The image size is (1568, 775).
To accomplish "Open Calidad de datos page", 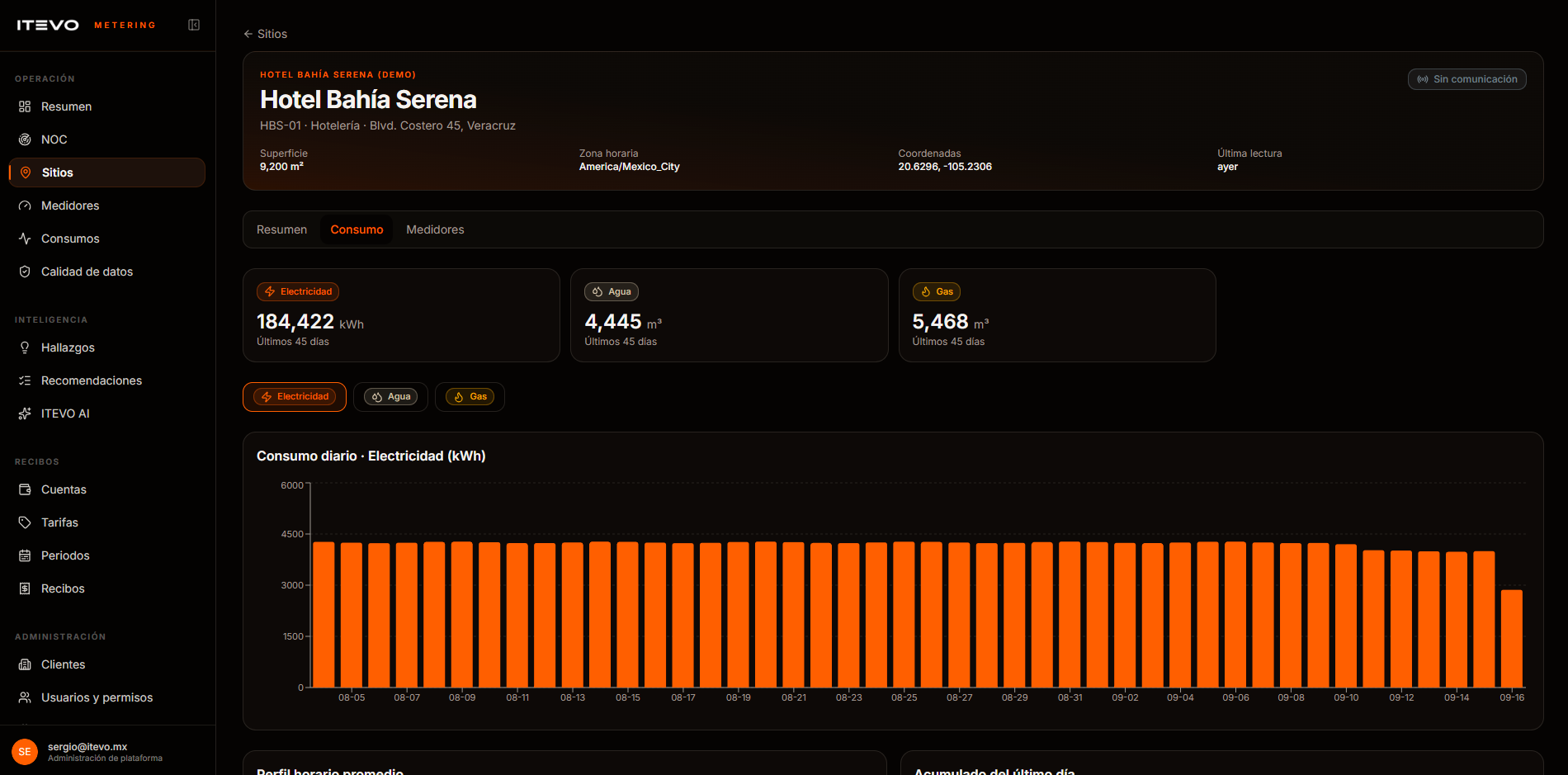I will 107,272.
